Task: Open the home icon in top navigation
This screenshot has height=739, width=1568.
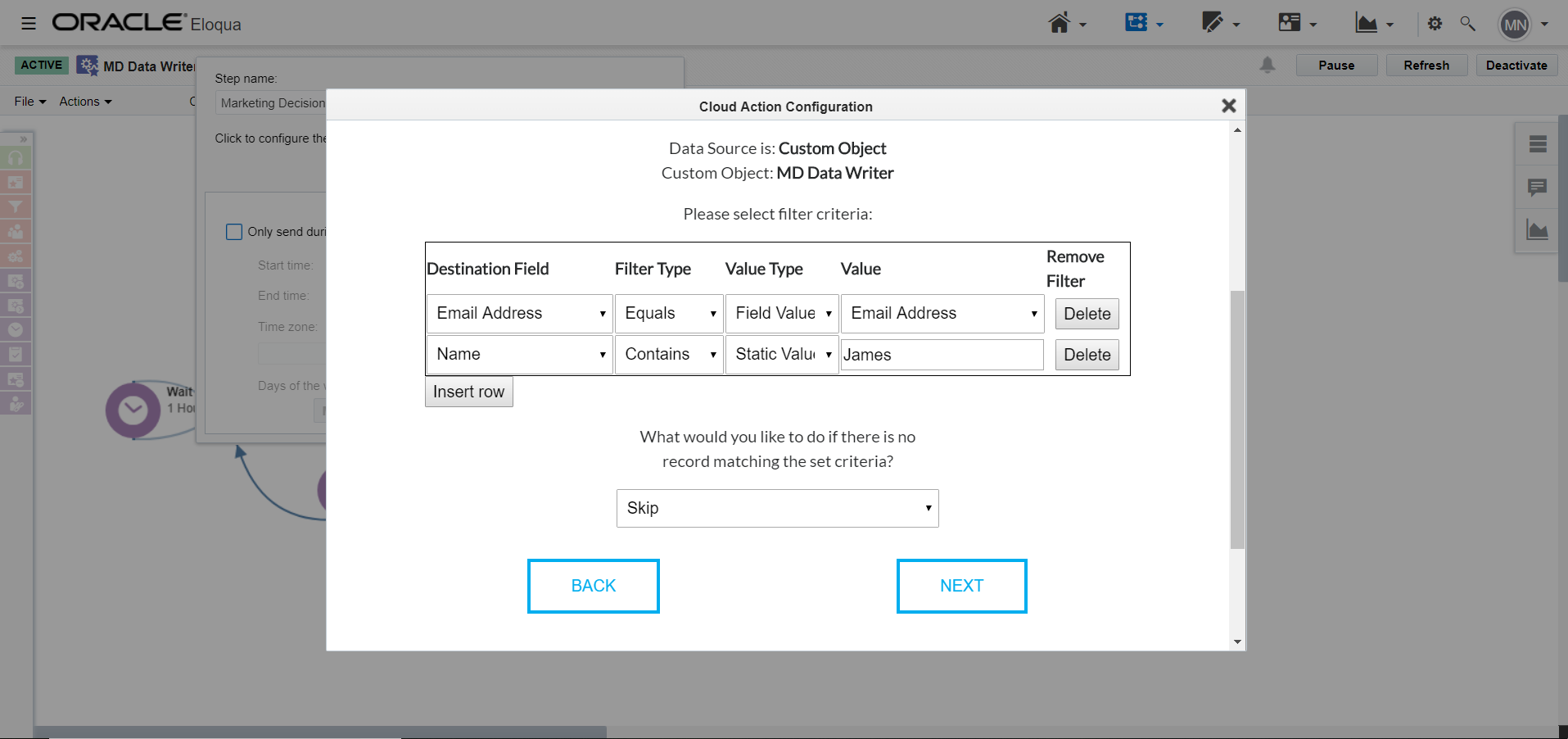Action: [x=1060, y=23]
